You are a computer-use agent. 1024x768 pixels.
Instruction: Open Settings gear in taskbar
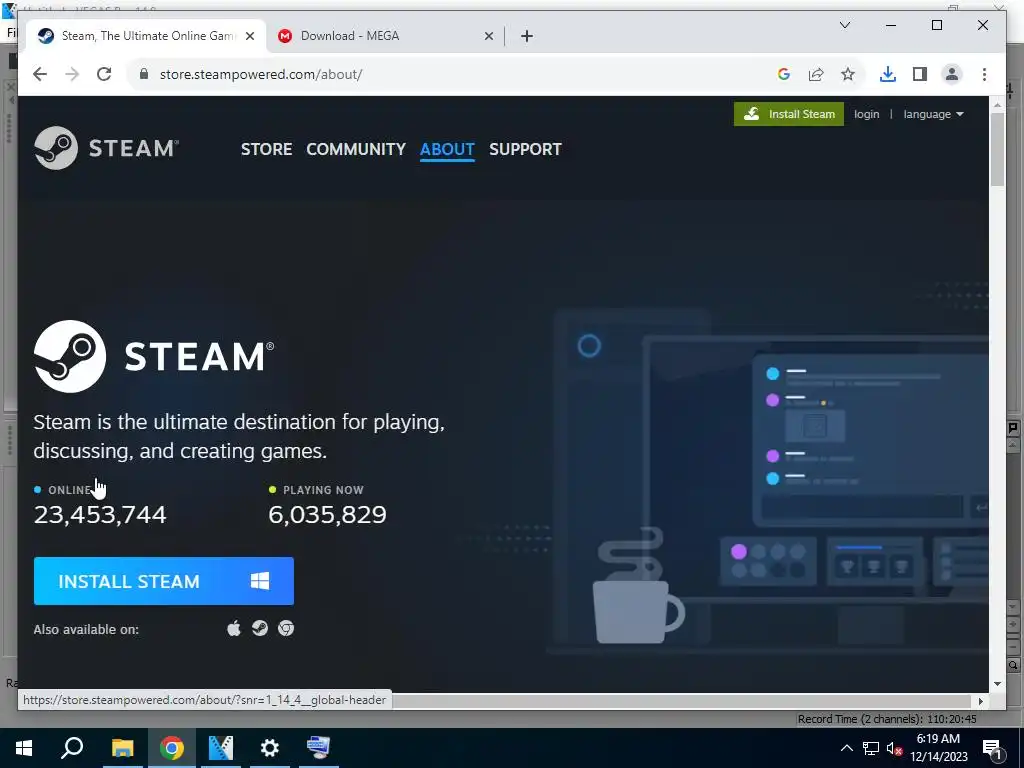[x=270, y=748]
